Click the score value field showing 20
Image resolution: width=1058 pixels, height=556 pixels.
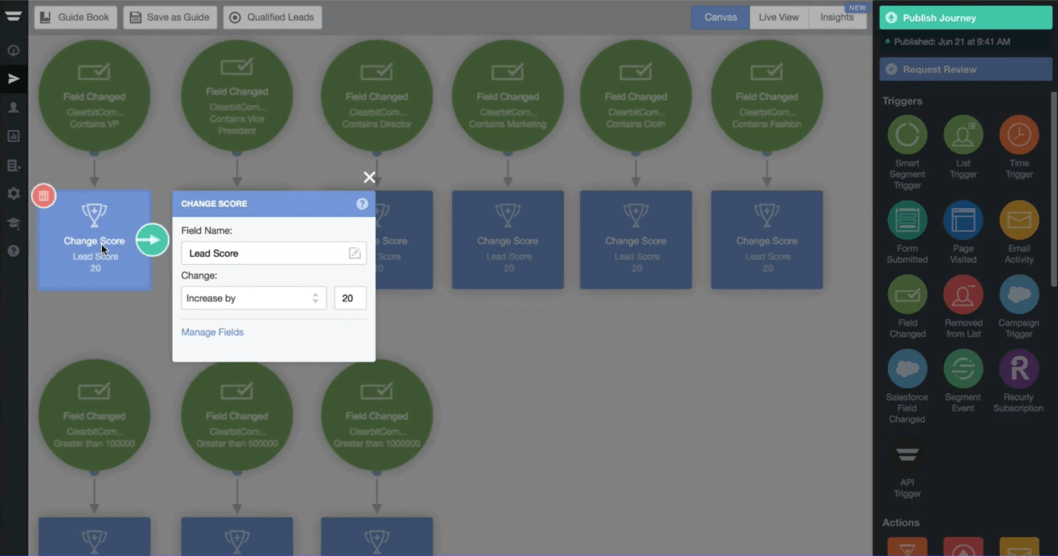350,298
